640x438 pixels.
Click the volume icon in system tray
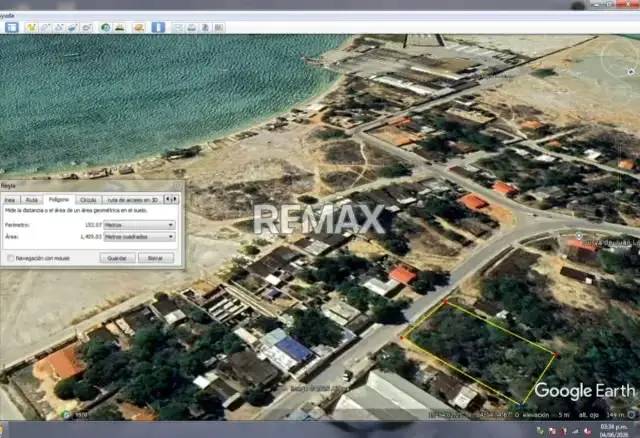point(589,431)
